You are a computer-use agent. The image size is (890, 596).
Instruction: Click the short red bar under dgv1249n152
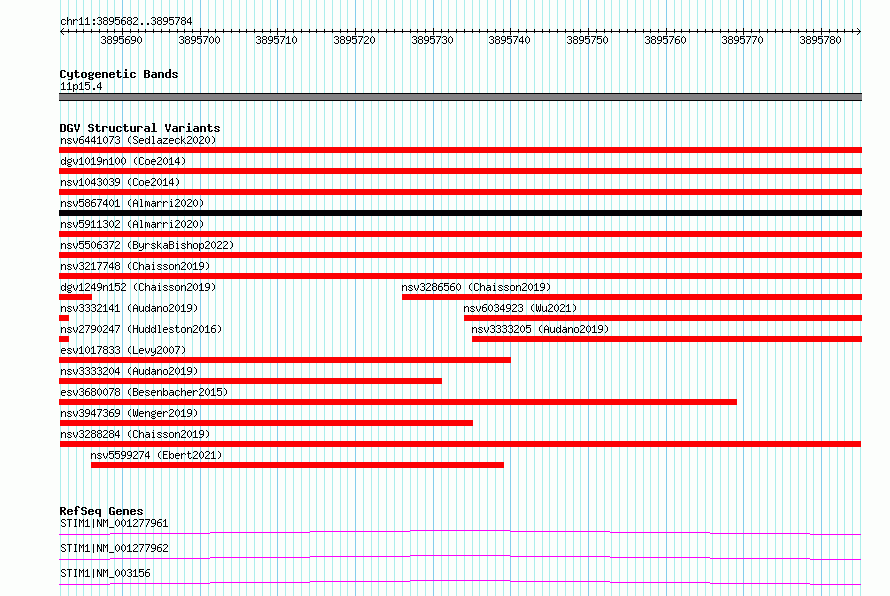(75, 297)
